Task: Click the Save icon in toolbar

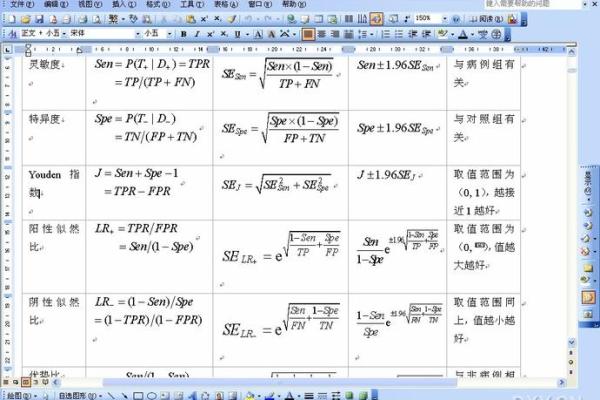Action: tap(37, 19)
